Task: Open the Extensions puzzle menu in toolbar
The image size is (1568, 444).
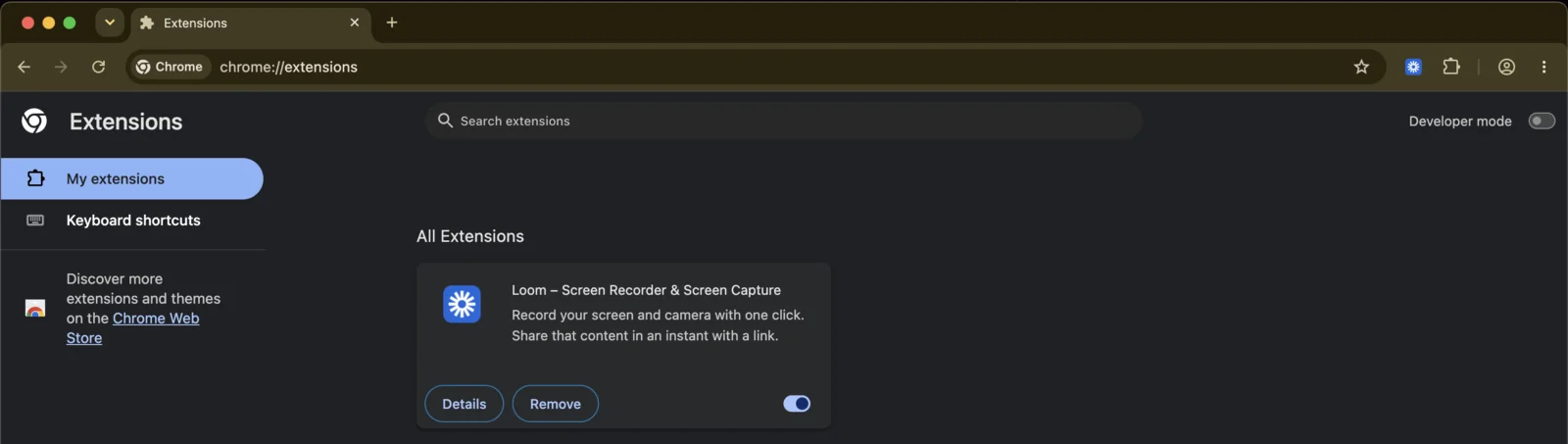Action: click(x=1451, y=67)
